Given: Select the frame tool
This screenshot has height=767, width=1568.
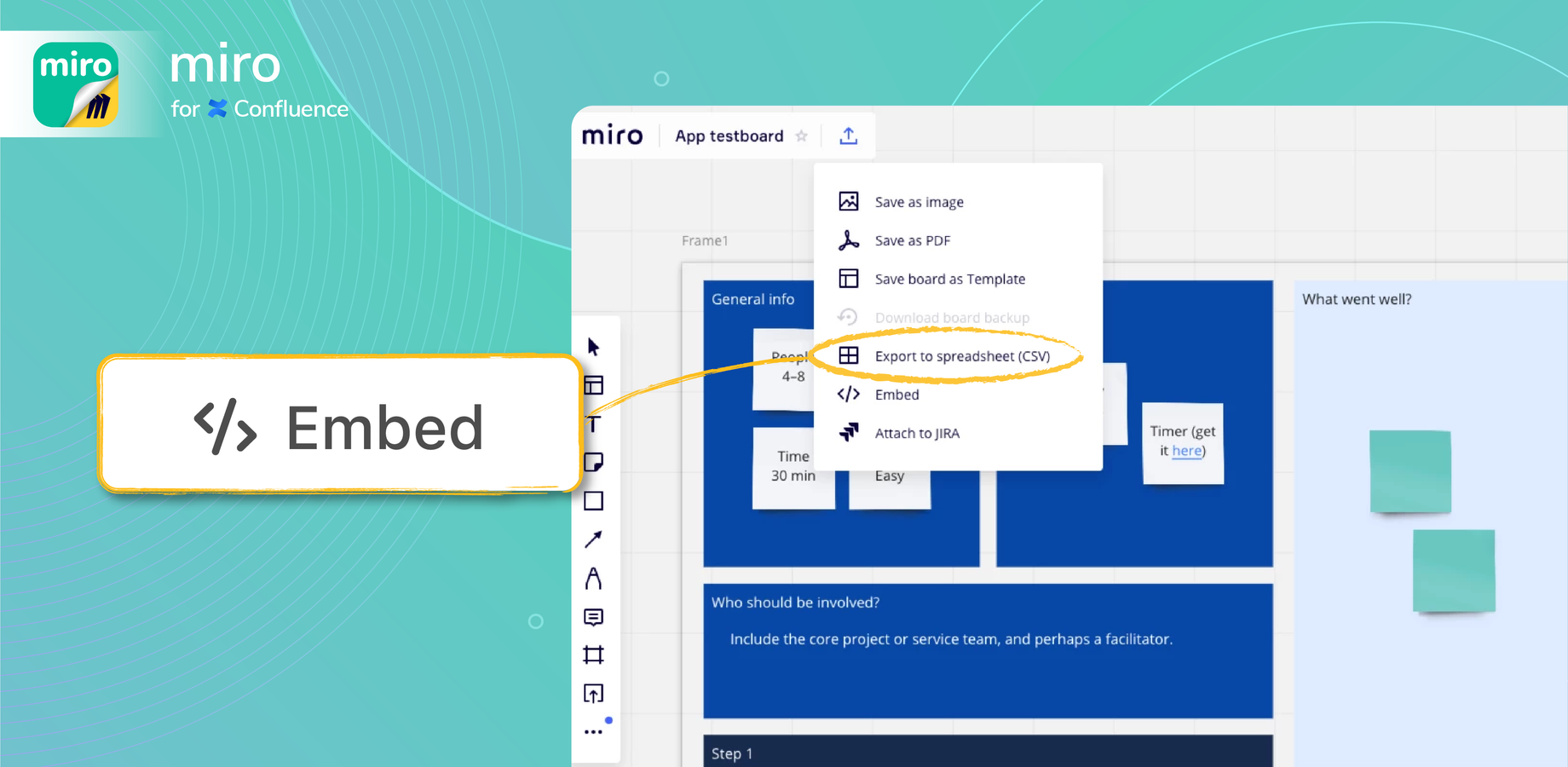Looking at the screenshot, I should tap(594, 655).
